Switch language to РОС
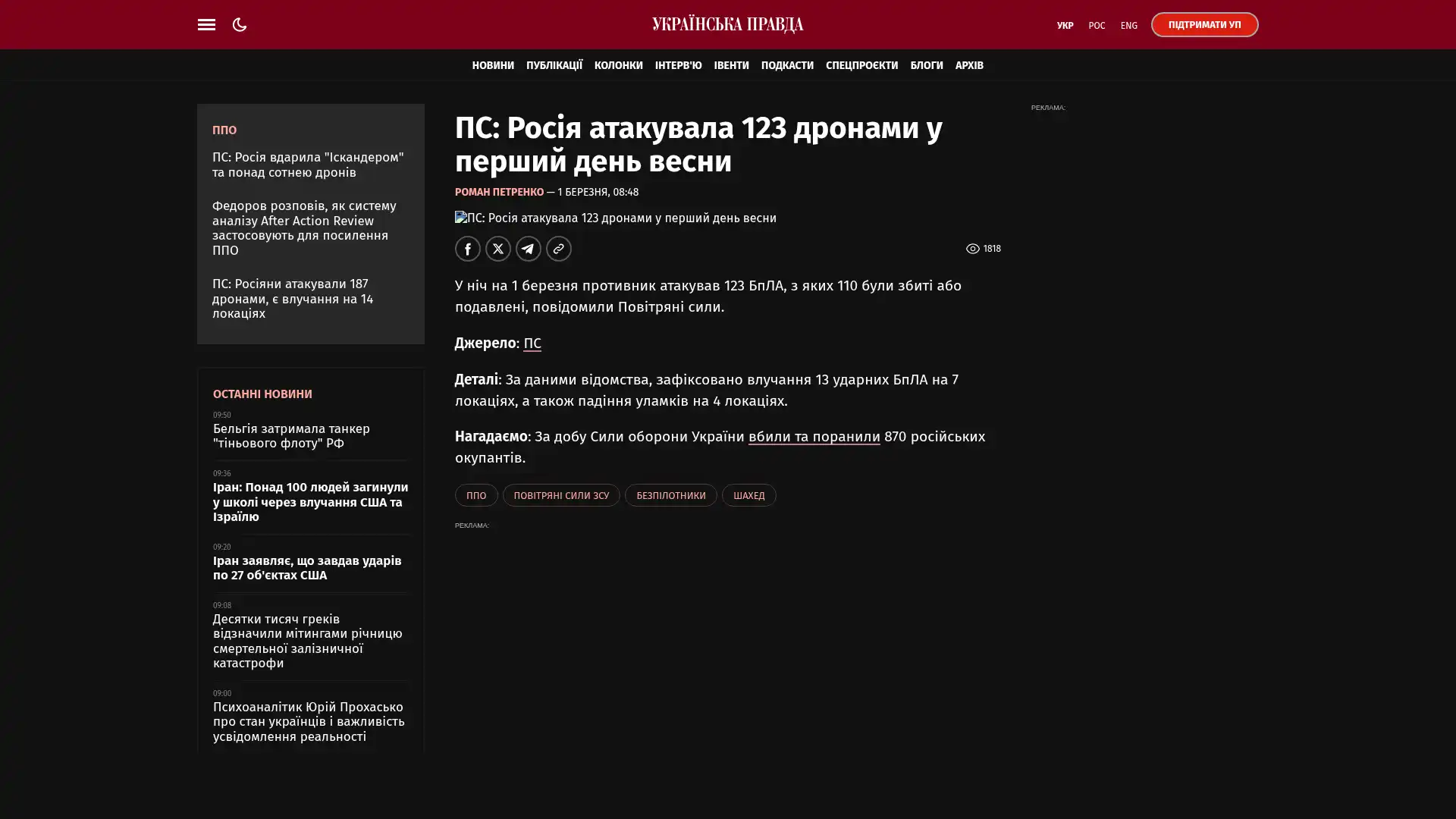Screen dimensions: 1456x819 click(x=1097, y=25)
